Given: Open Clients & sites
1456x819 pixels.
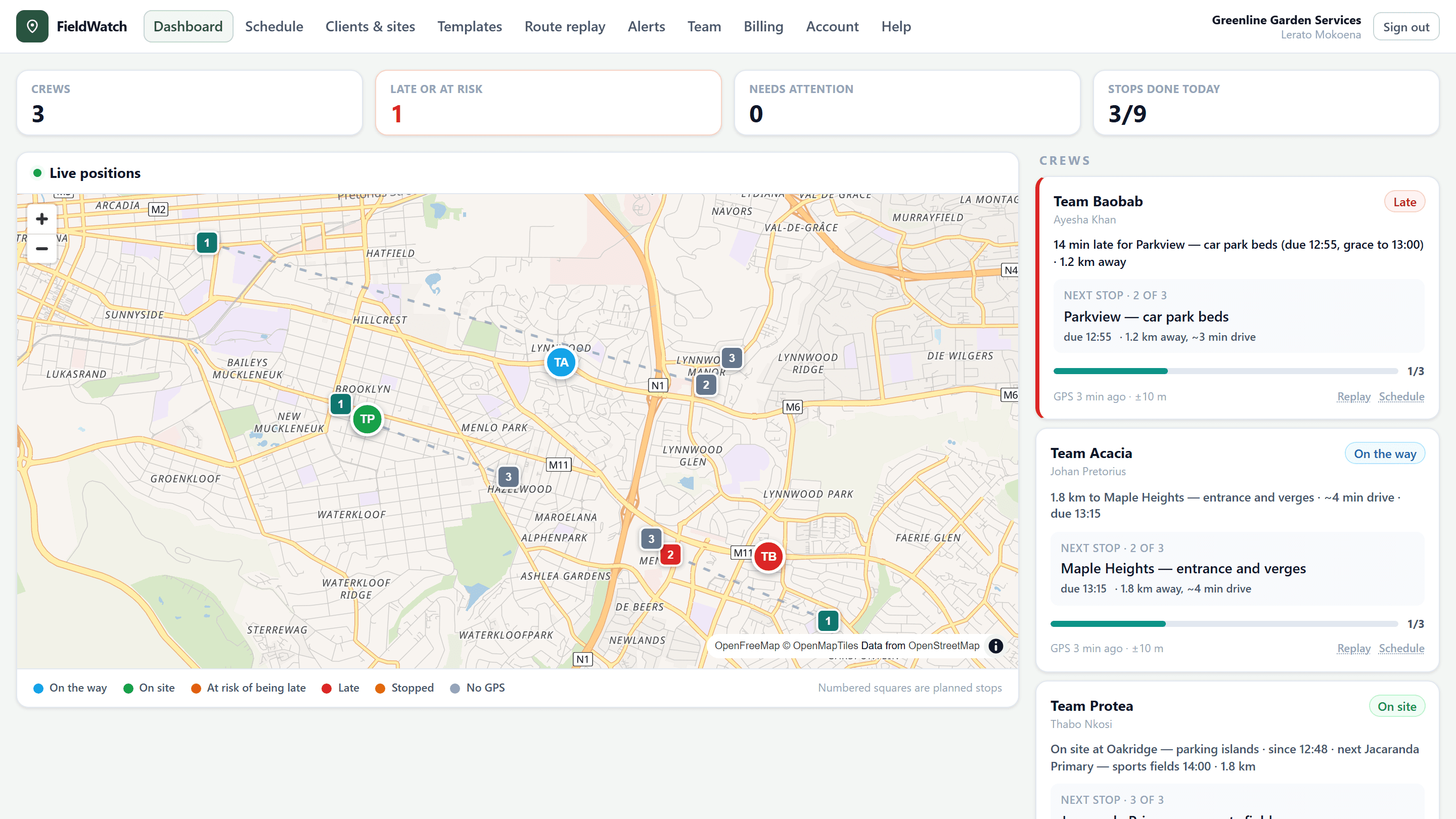Looking at the screenshot, I should click(x=370, y=26).
